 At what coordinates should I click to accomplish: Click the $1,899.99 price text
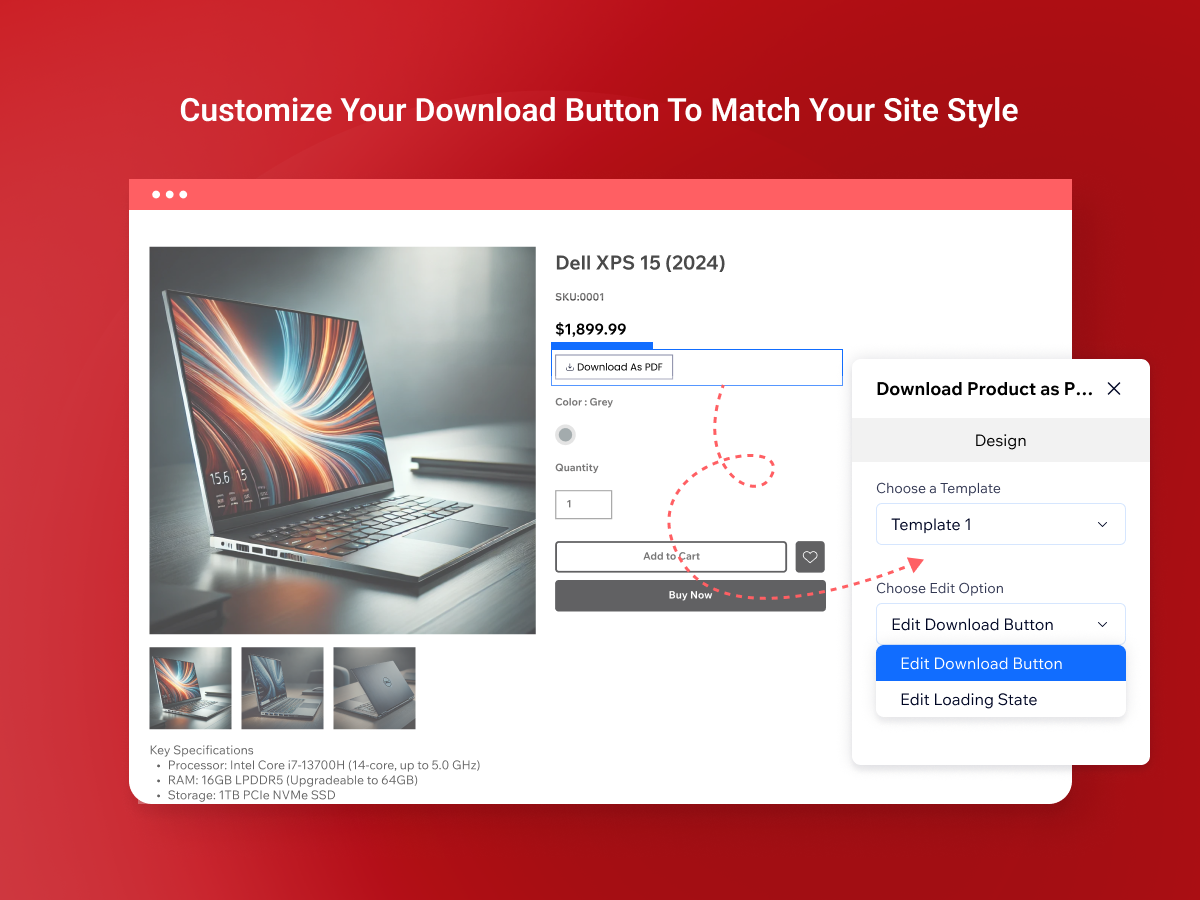pos(591,329)
